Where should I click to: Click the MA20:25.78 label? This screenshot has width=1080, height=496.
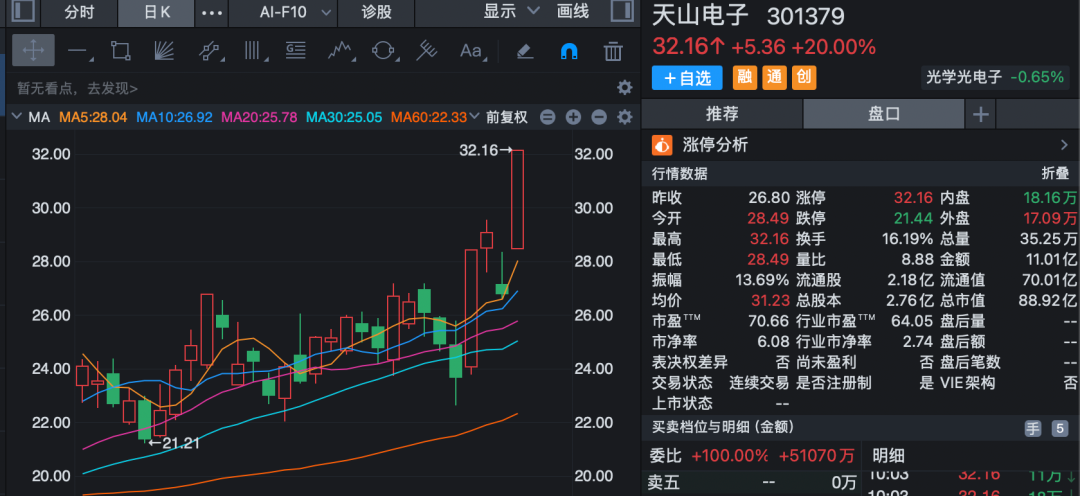[x=259, y=117]
